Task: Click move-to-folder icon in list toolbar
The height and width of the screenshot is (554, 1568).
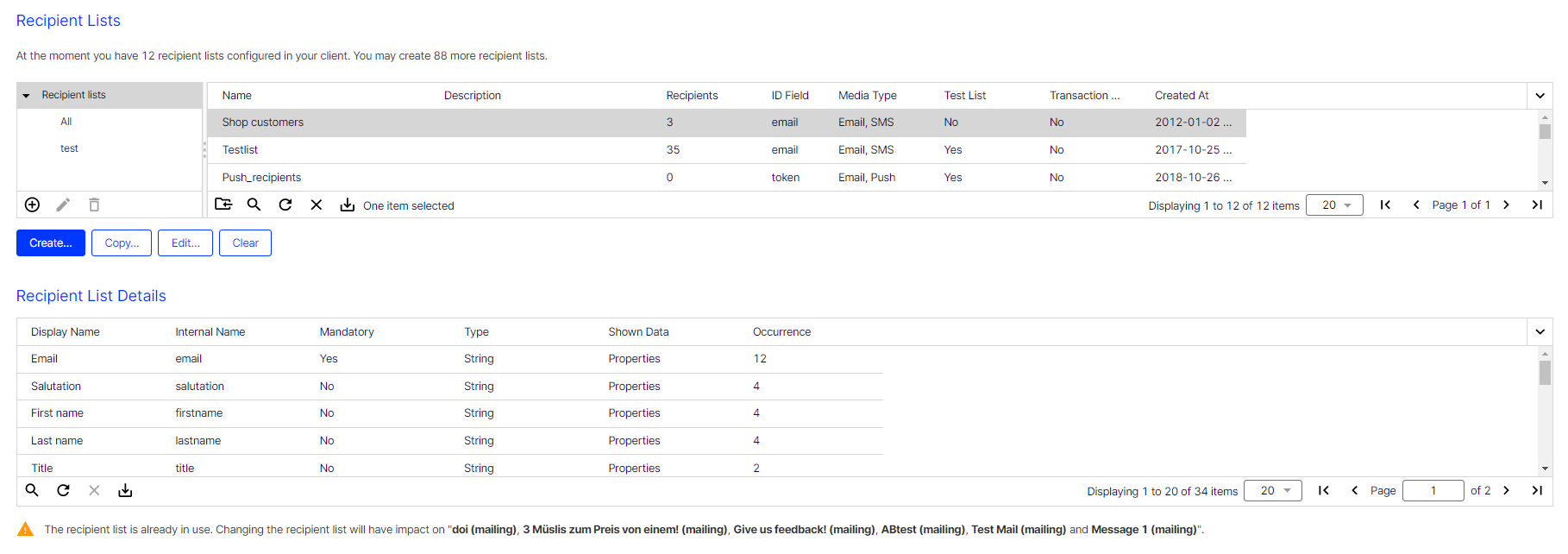Action: 223,205
